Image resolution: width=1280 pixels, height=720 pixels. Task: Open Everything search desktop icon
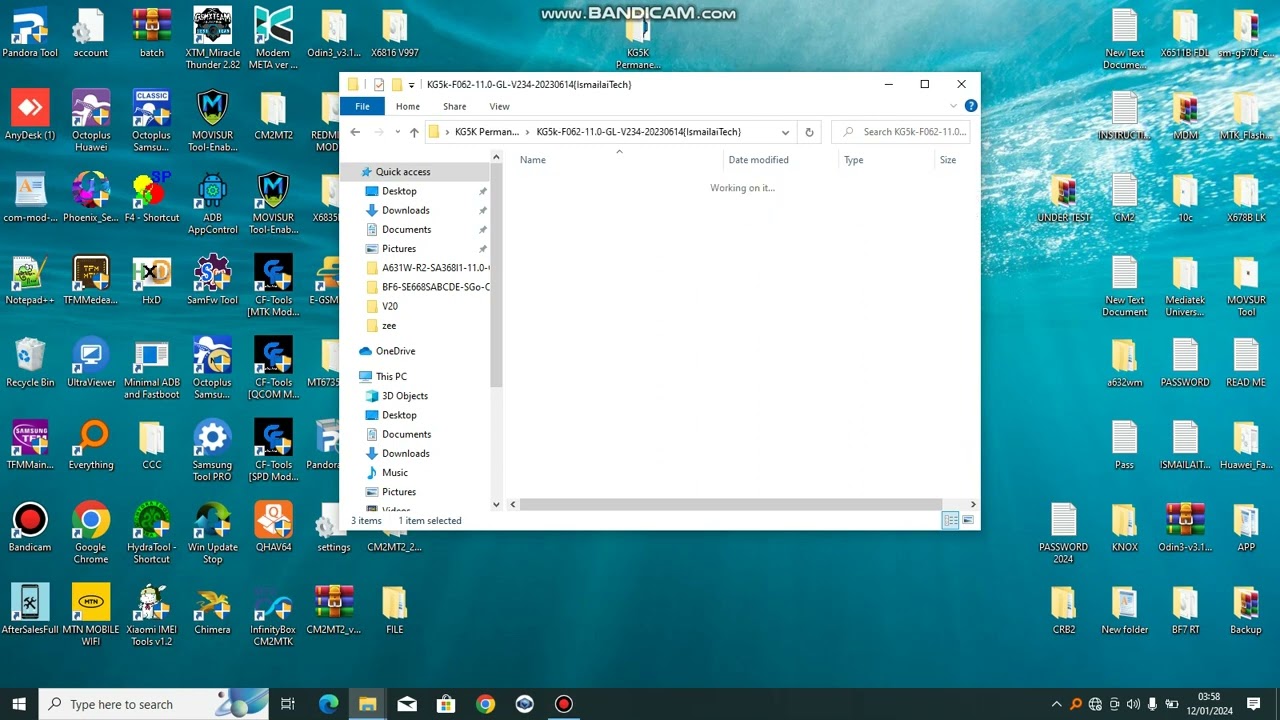pos(91,444)
